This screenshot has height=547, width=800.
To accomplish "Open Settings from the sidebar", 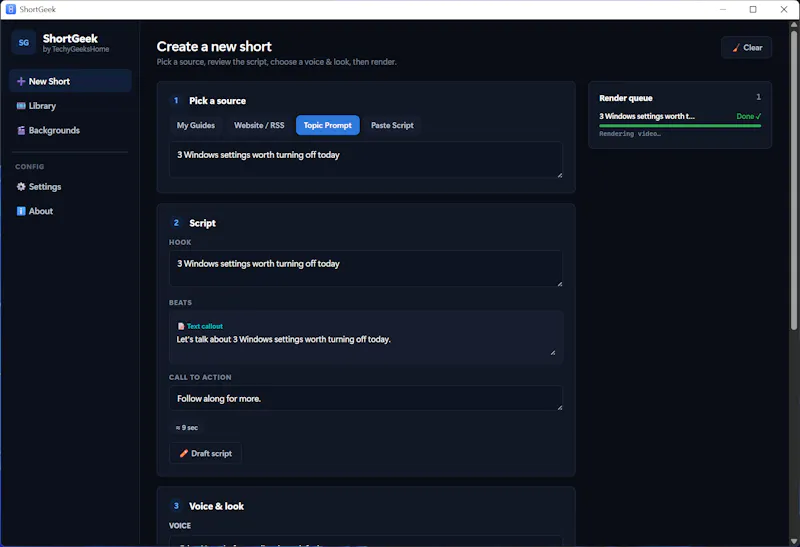I will pyautogui.click(x=70, y=187).
